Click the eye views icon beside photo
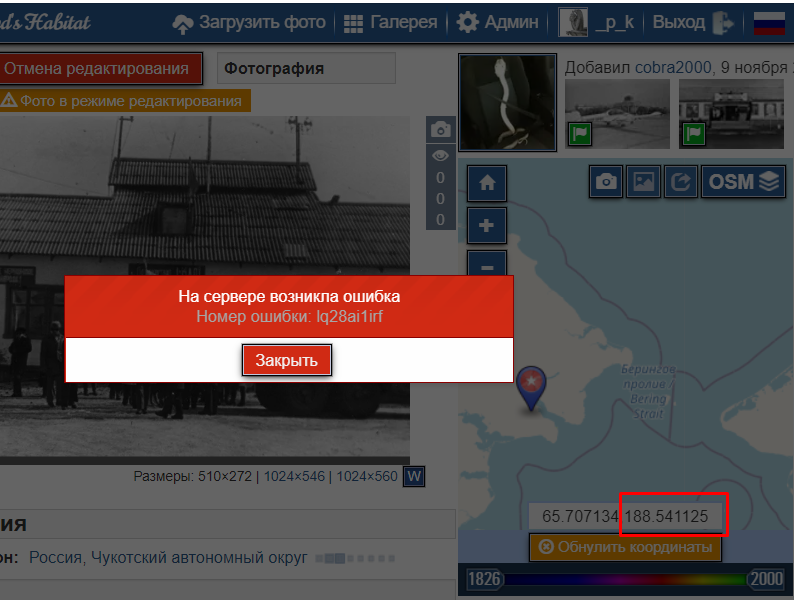The height and width of the screenshot is (600, 794). click(441, 156)
